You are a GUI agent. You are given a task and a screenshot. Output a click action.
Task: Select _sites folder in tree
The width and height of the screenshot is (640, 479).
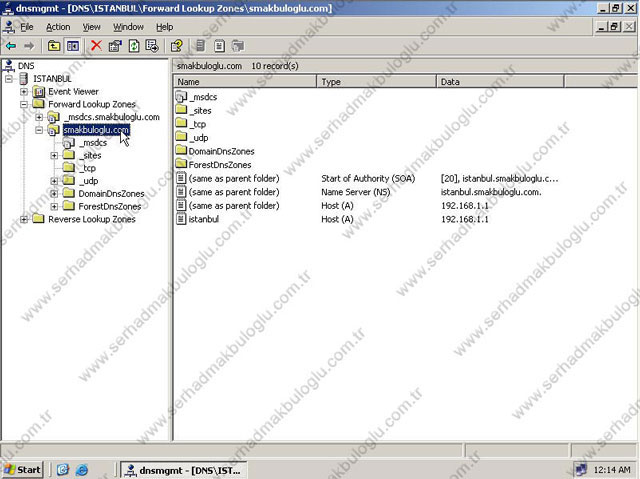click(91, 155)
